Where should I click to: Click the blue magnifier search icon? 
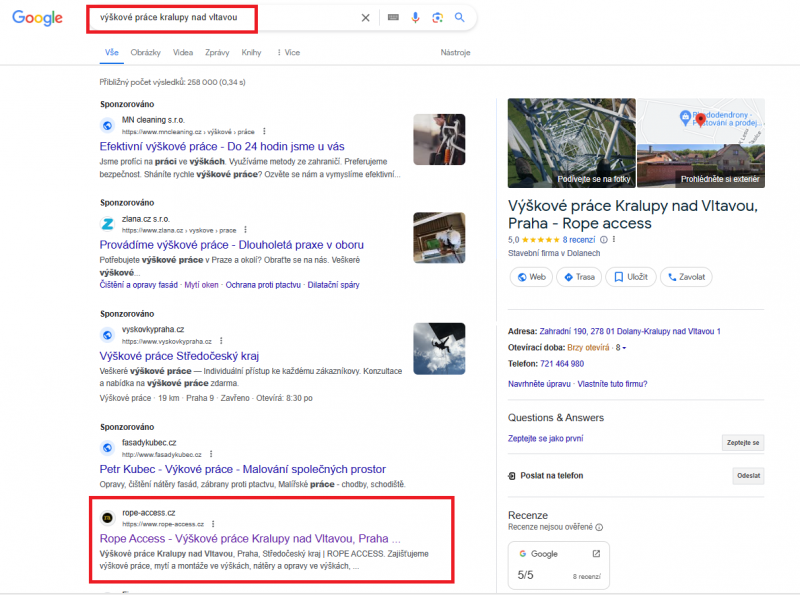(x=460, y=17)
